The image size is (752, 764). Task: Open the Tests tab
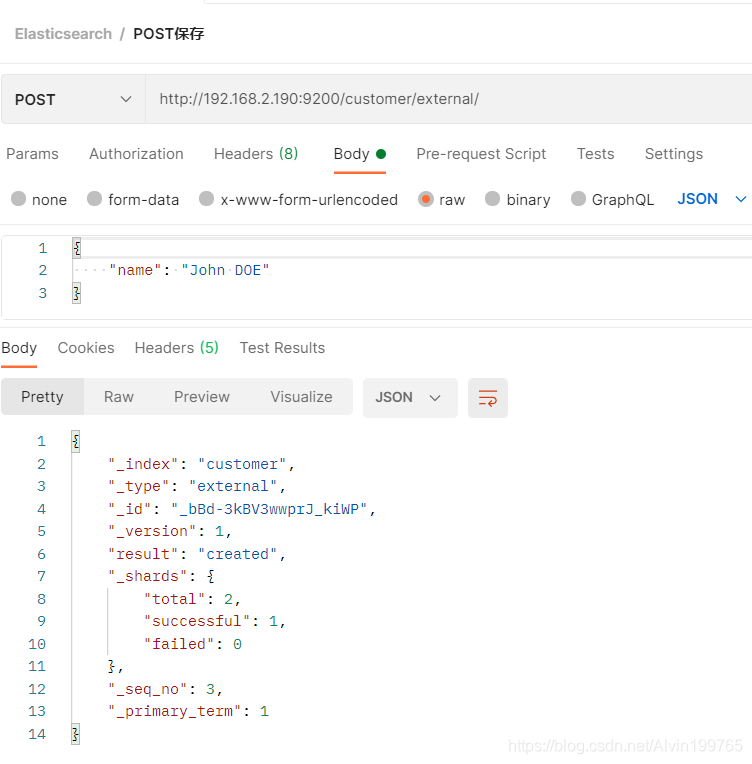coord(596,154)
